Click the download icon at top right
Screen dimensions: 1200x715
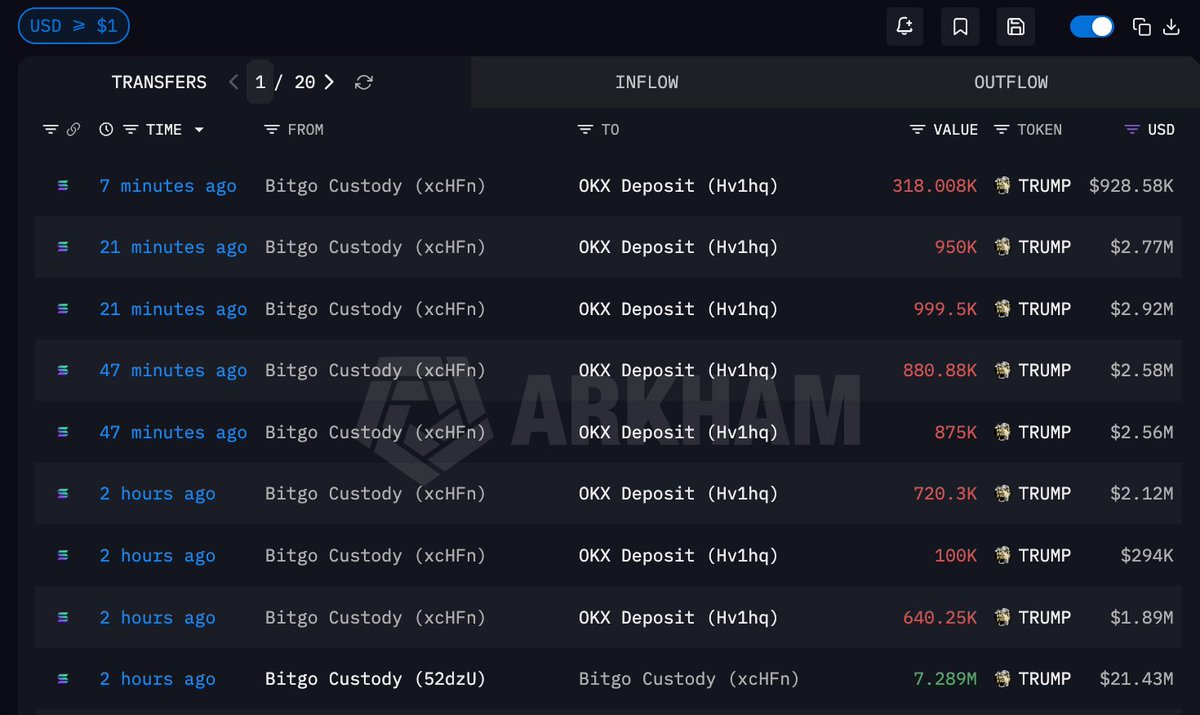click(x=1172, y=27)
